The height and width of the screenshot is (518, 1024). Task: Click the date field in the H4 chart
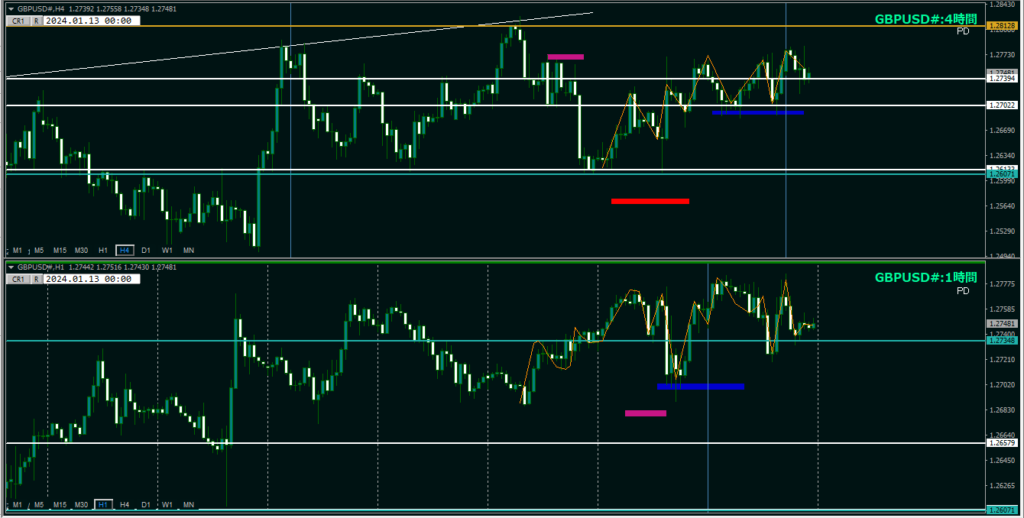(x=91, y=21)
